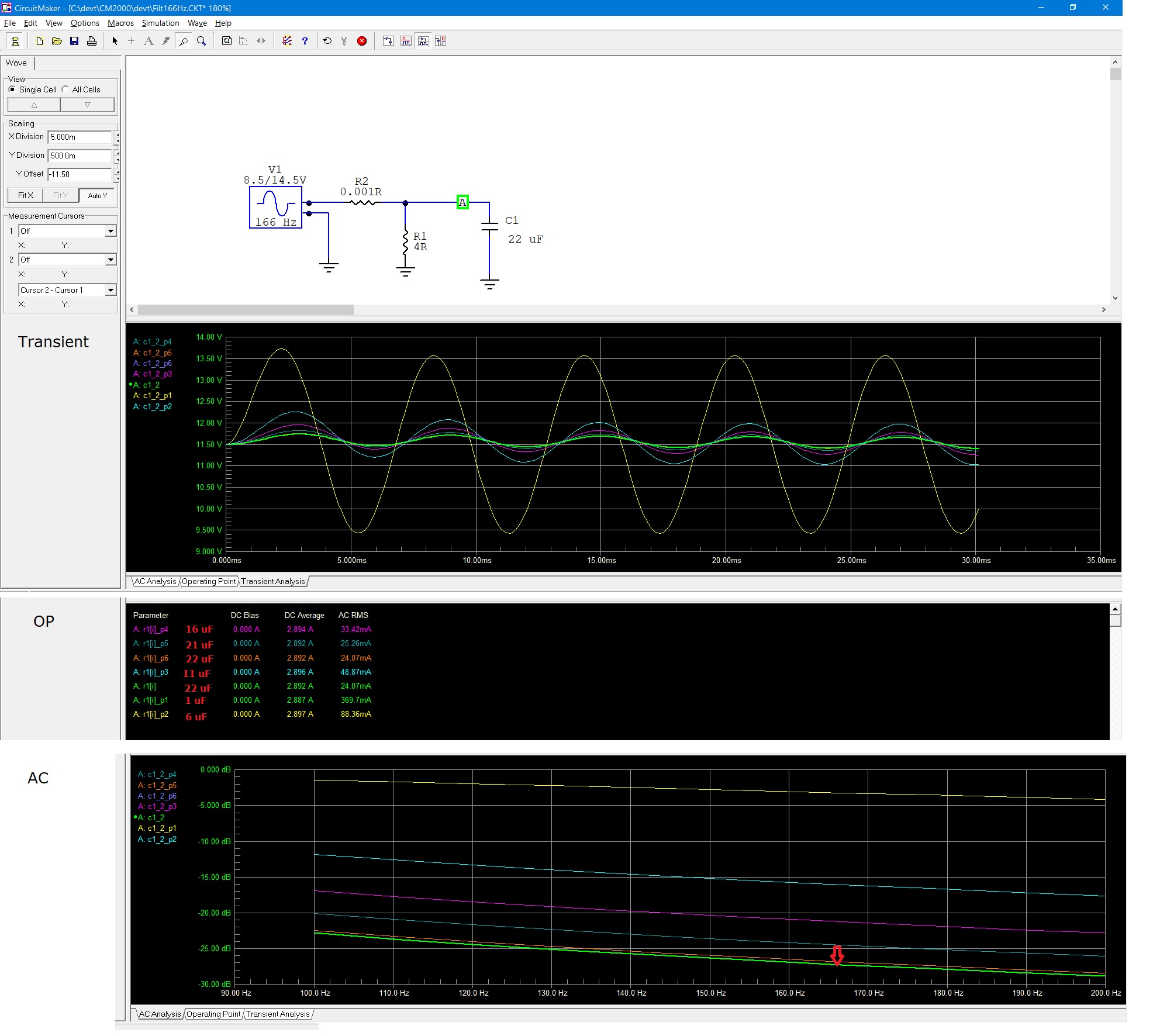Expand the Cursor 2 - Cursor 1 dropdown
Screen dimensions: 1160x1036
click(111, 290)
